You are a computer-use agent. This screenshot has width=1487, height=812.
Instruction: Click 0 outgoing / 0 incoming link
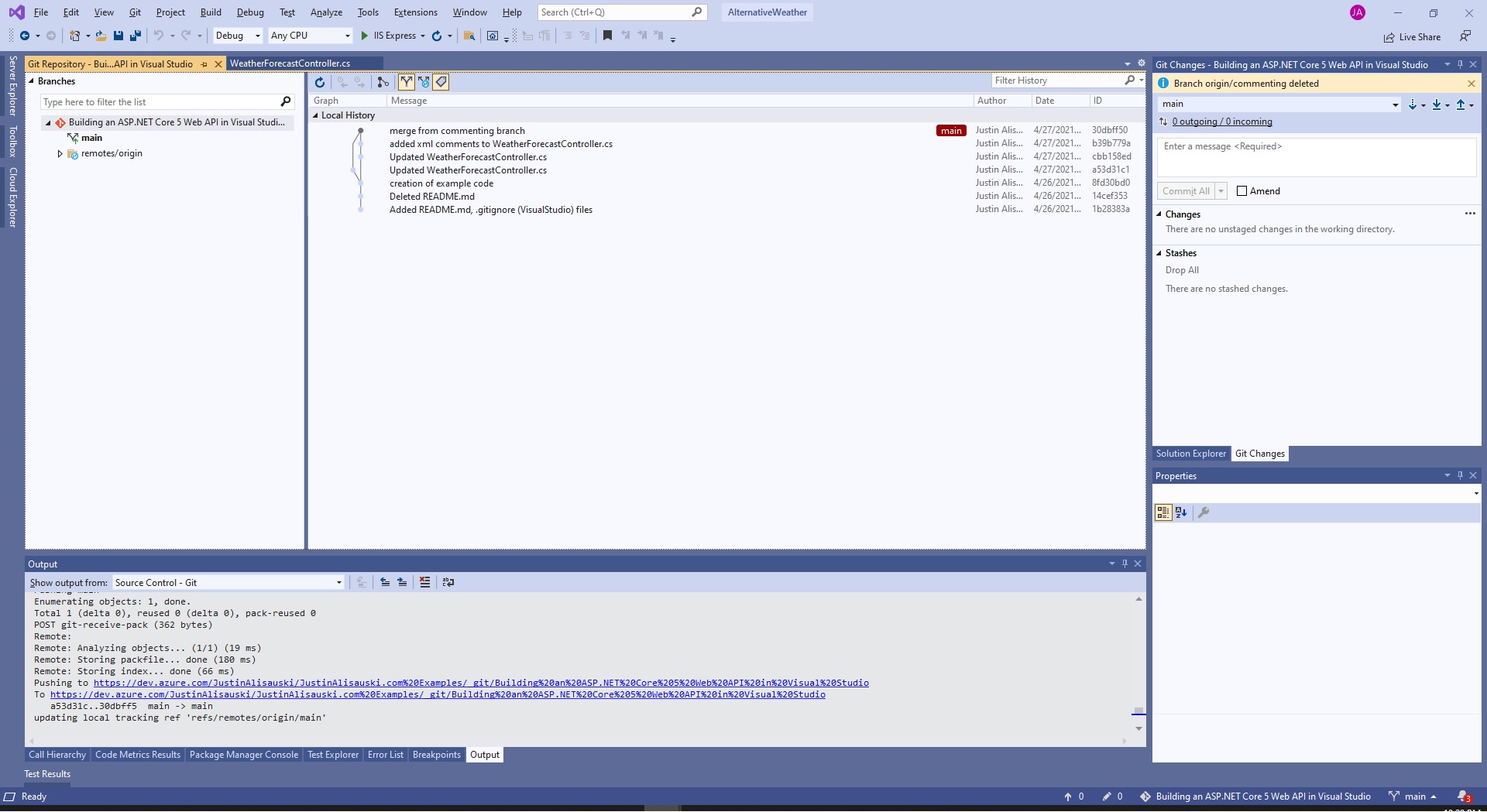click(x=1221, y=122)
